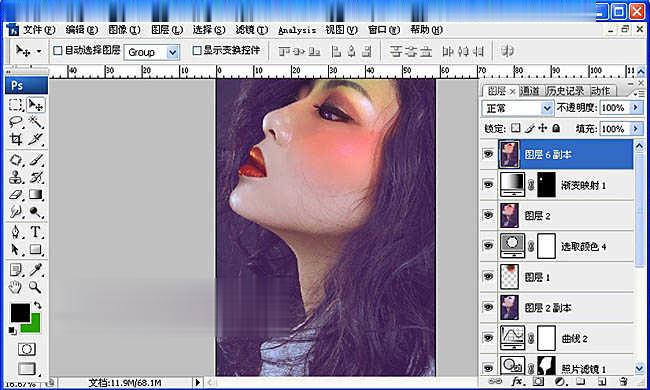Viewport: 650px width, 390px height.
Task: Select the Clone Stamp tool
Action: pyautogui.click(x=15, y=177)
